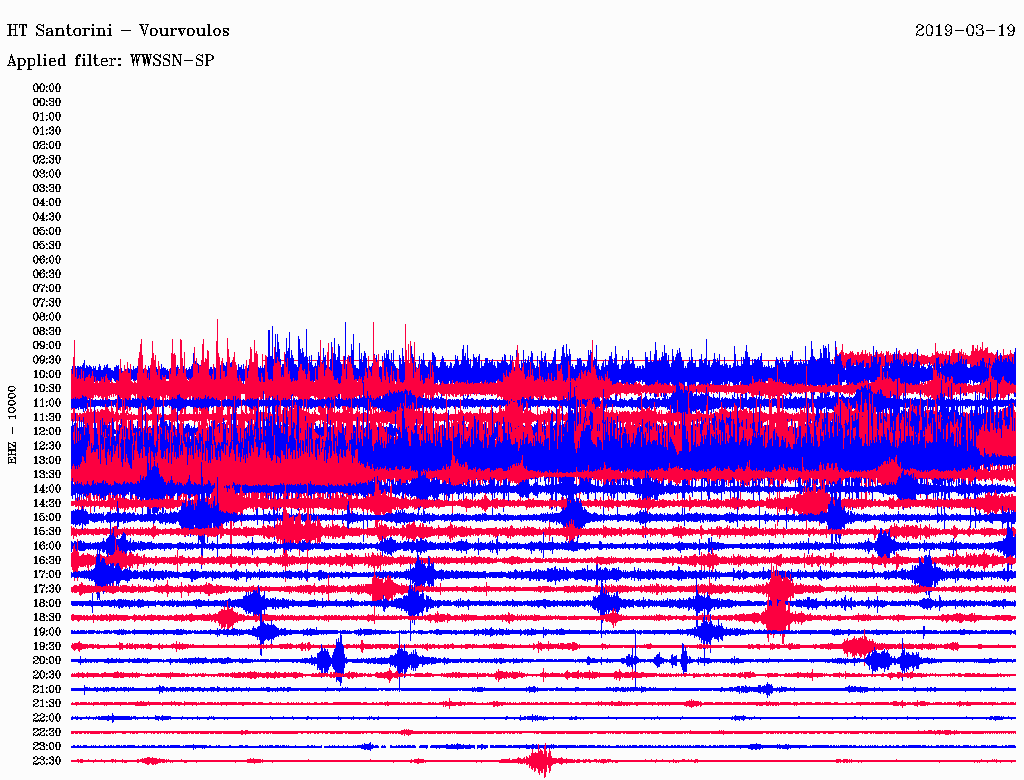Click the Applied filter: WWSSN-SP label
Viewport: 1024px width, 780px height.
(110, 61)
